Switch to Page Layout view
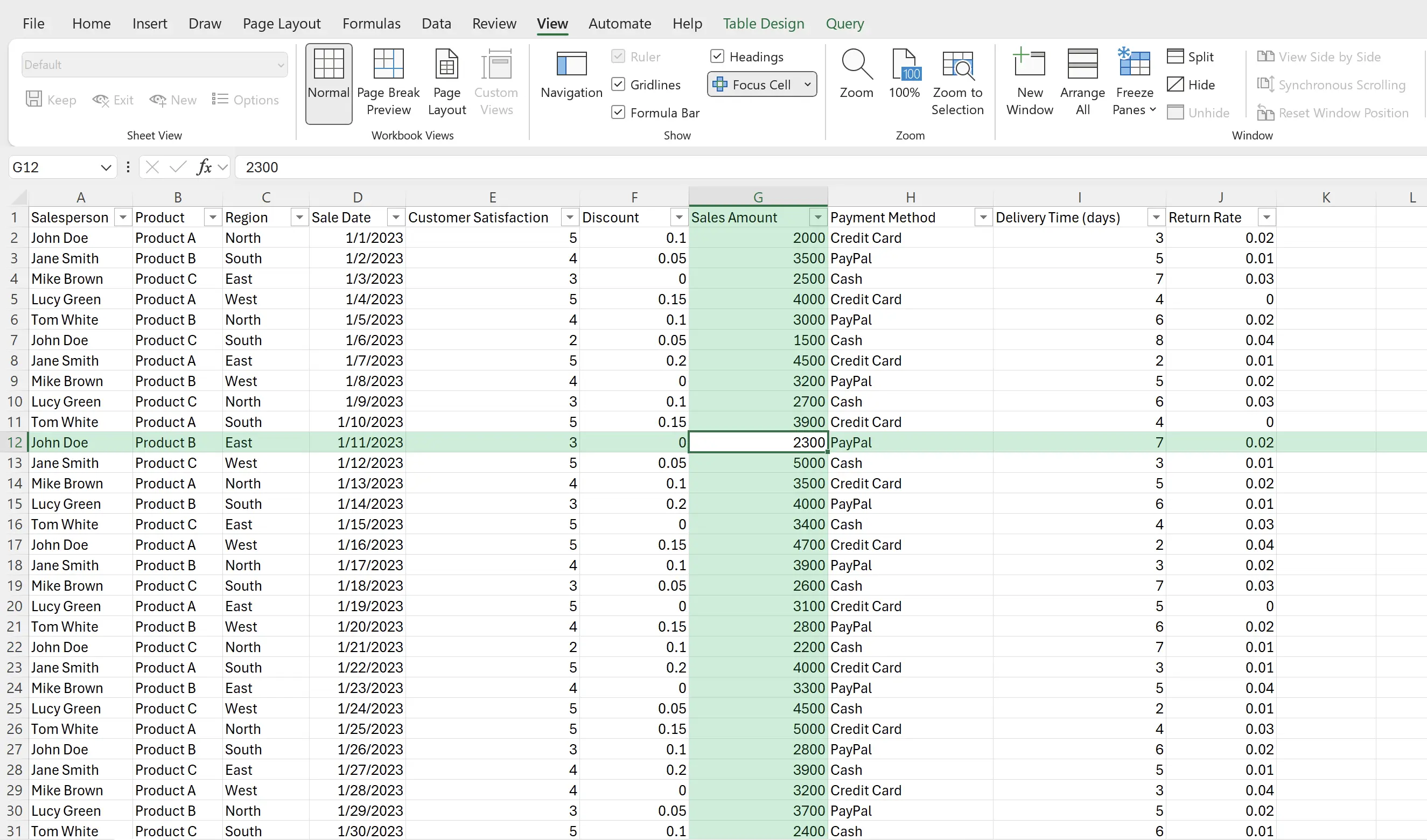The image size is (1427, 840). click(x=446, y=82)
